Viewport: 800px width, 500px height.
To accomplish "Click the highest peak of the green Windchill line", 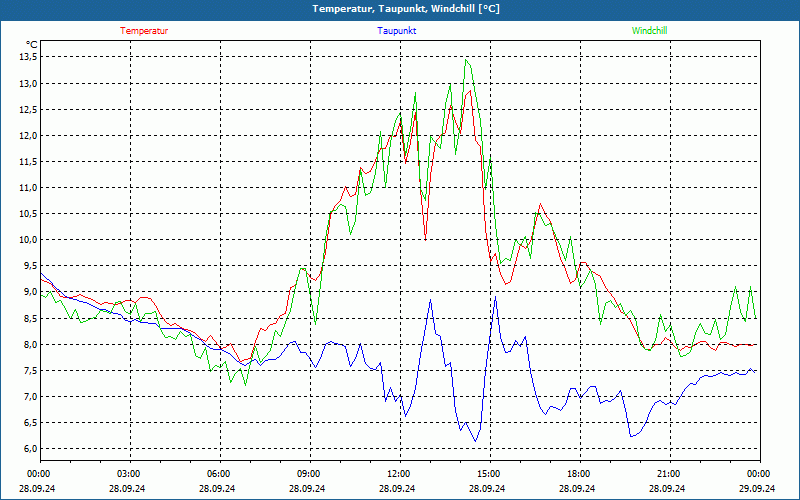I will (466, 60).
